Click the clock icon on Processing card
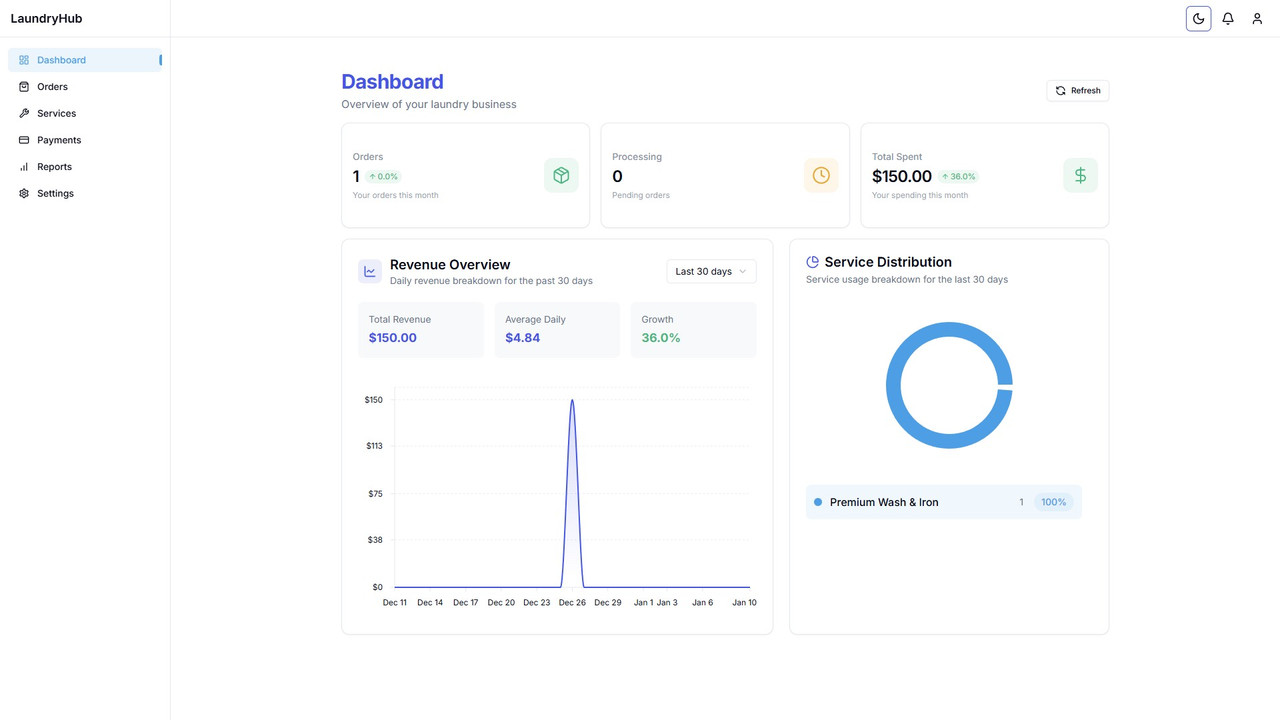1280x720 pixels. click(821, 175)
